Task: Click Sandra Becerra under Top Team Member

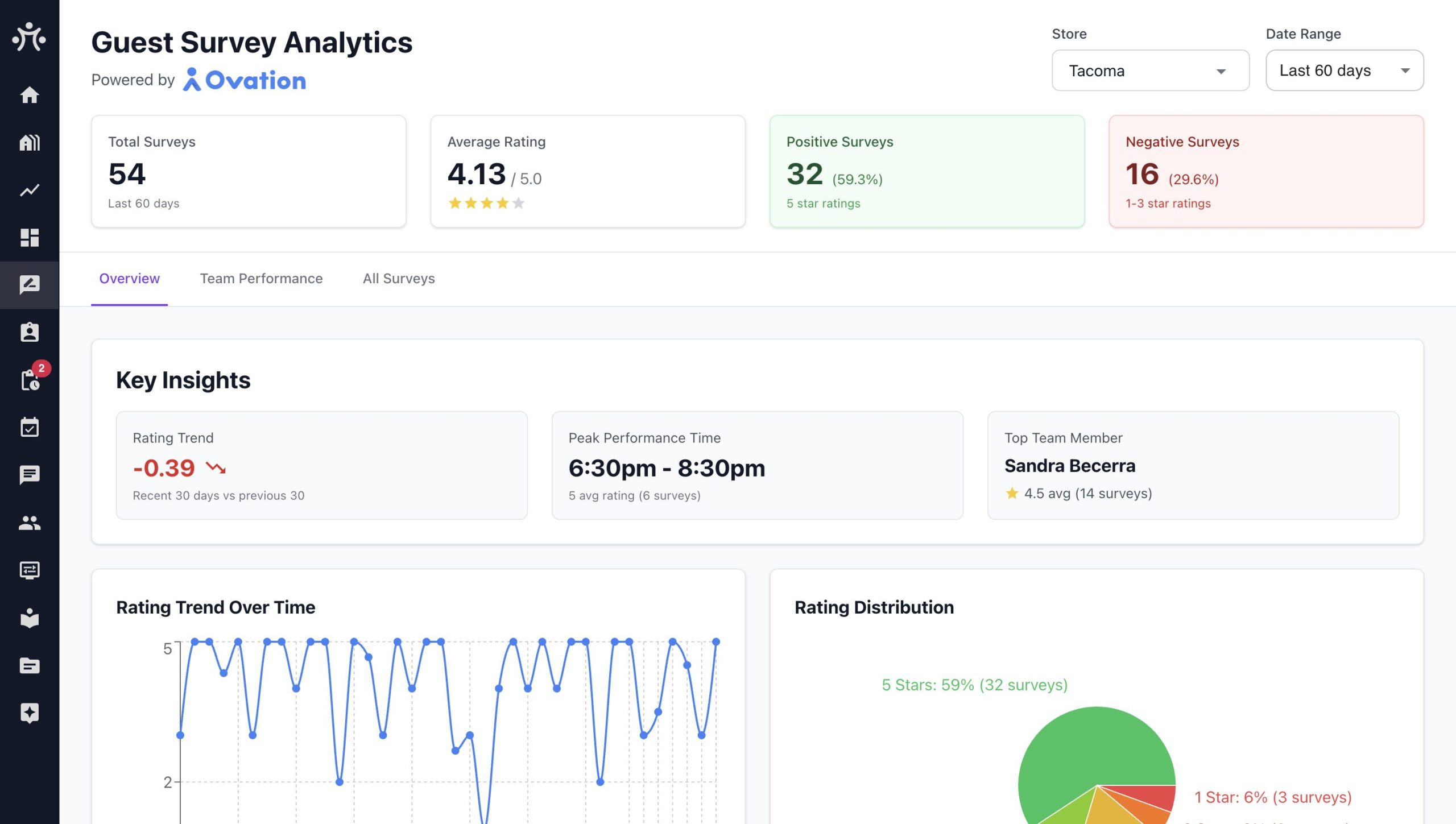Action: [1070, 465]
